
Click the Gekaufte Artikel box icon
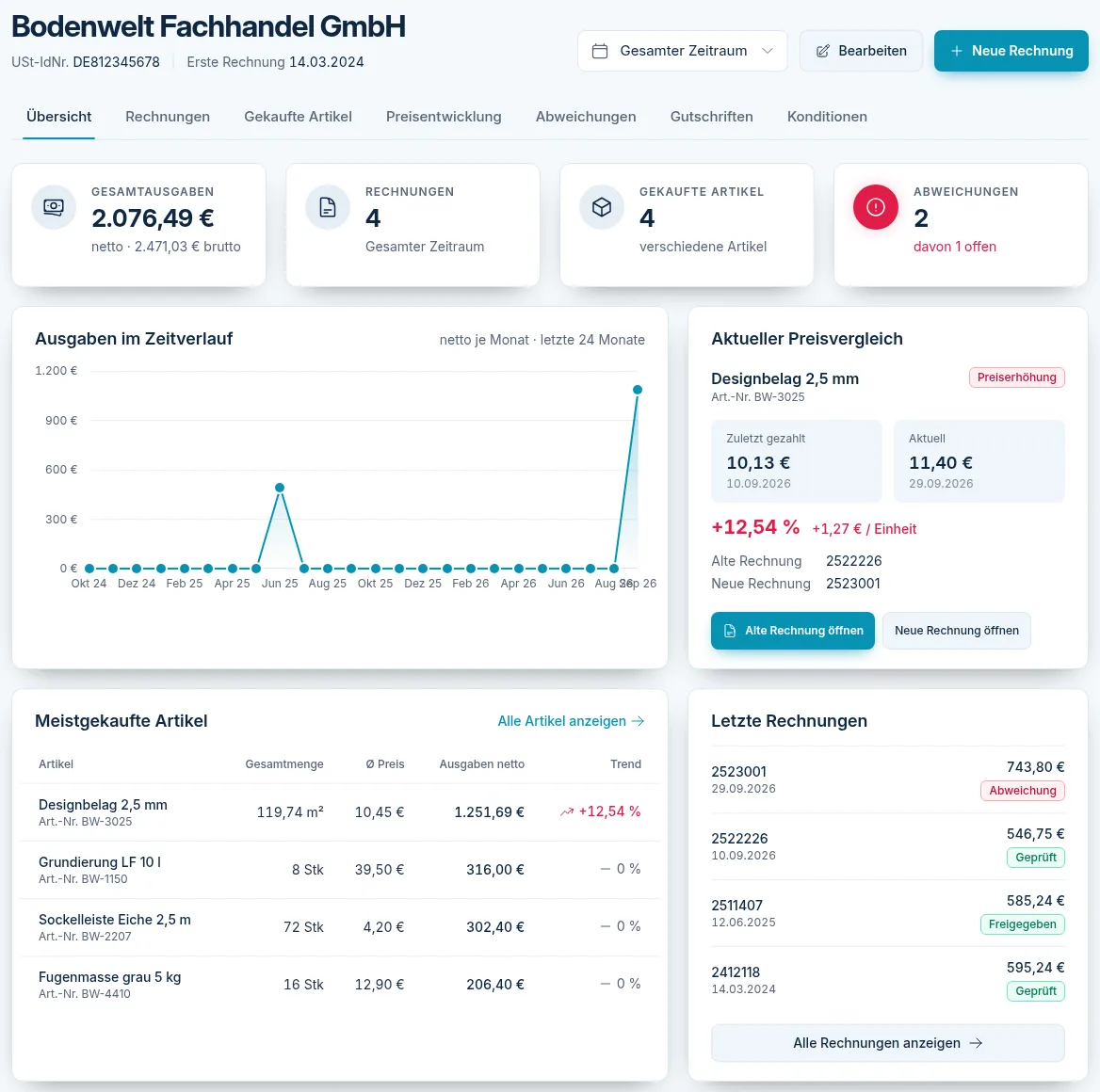(x=602, y=207)
